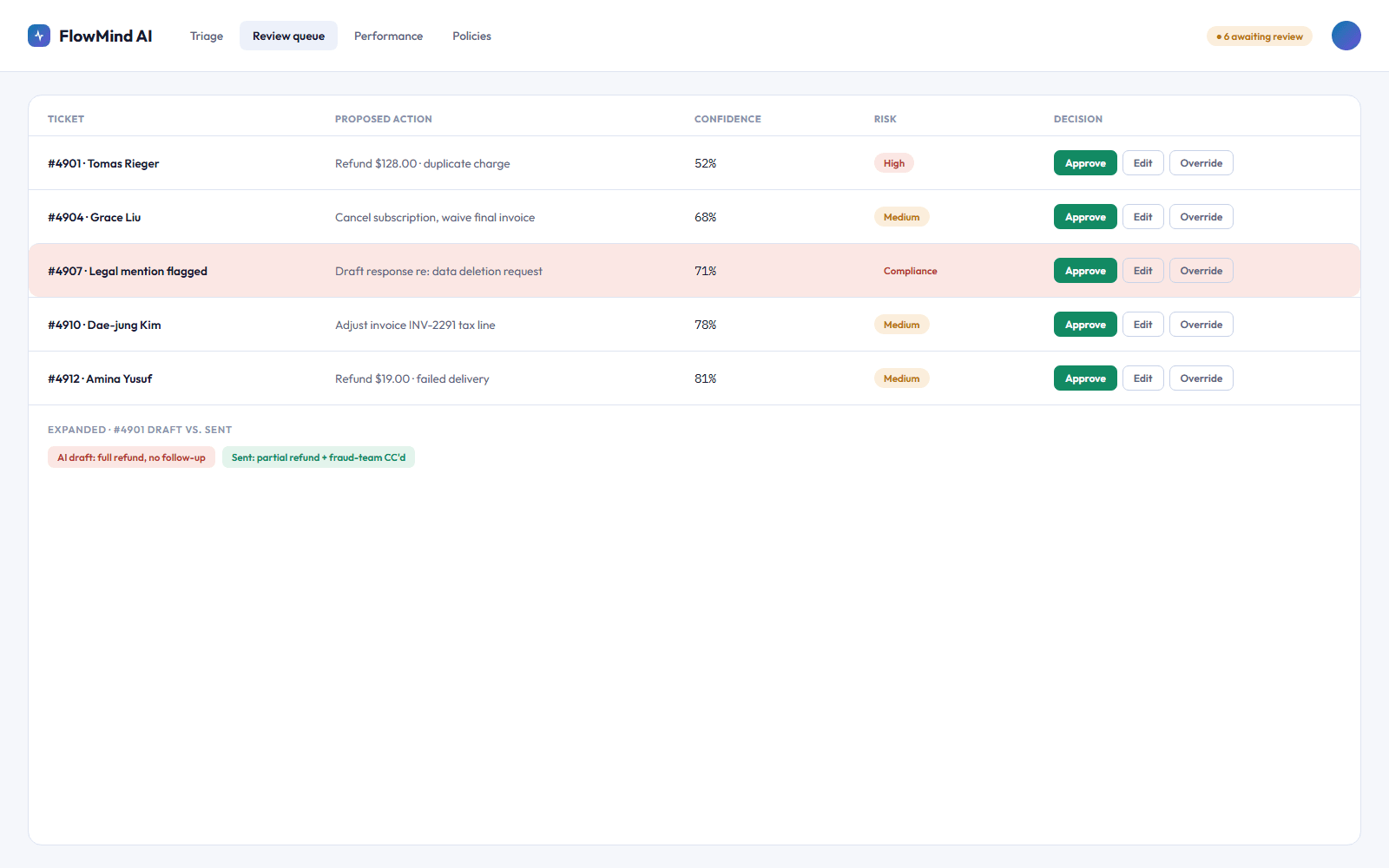Viewport: 1389px width, 868px height.
Task: Override ticket #4910 Dae-jung Kim
Action: [x=1201, y=325]
